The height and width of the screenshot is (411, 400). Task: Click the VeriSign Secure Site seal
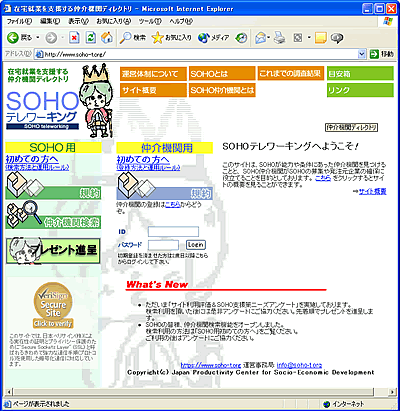(53, 305)
